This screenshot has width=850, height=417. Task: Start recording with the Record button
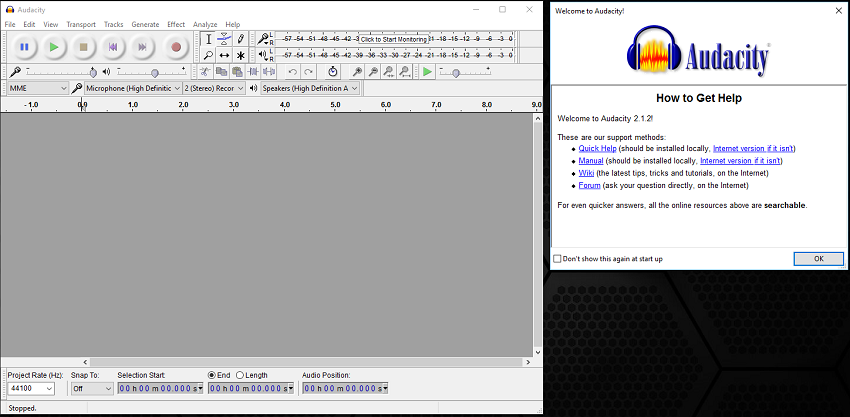point(176,47)
